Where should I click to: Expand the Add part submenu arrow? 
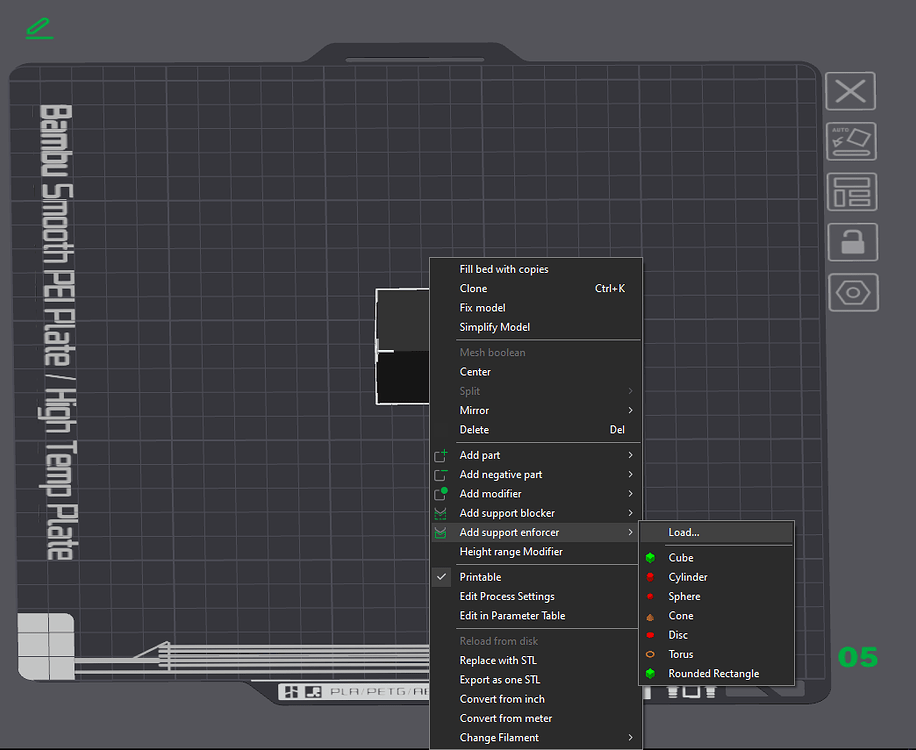(630, 455)
